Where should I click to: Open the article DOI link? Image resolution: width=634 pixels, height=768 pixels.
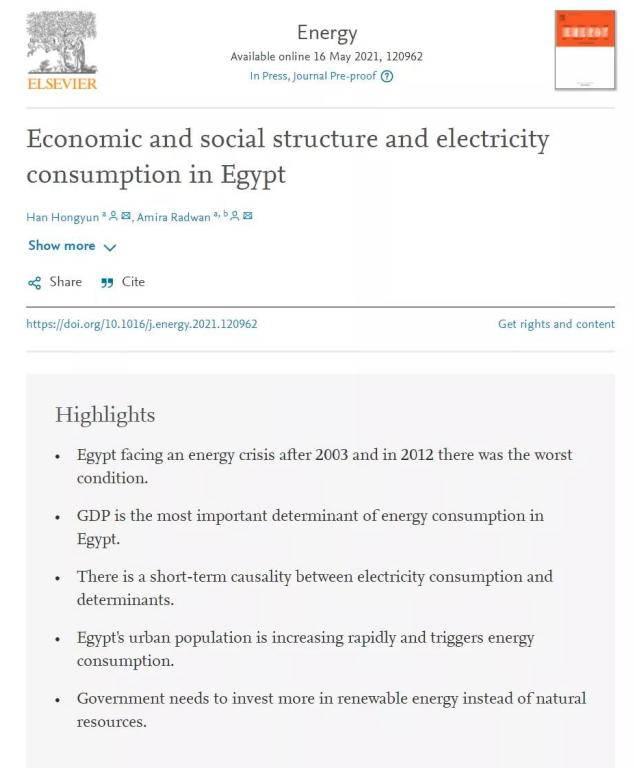click(141, 324)
